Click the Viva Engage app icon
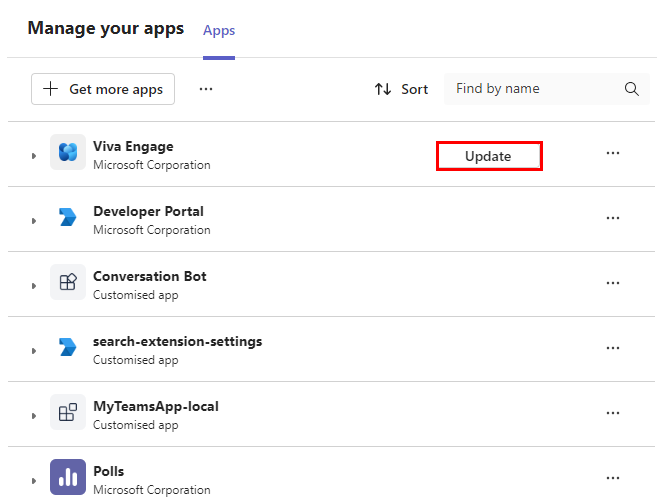The width and height of the screenshot is (657, 502). [68, 153]
